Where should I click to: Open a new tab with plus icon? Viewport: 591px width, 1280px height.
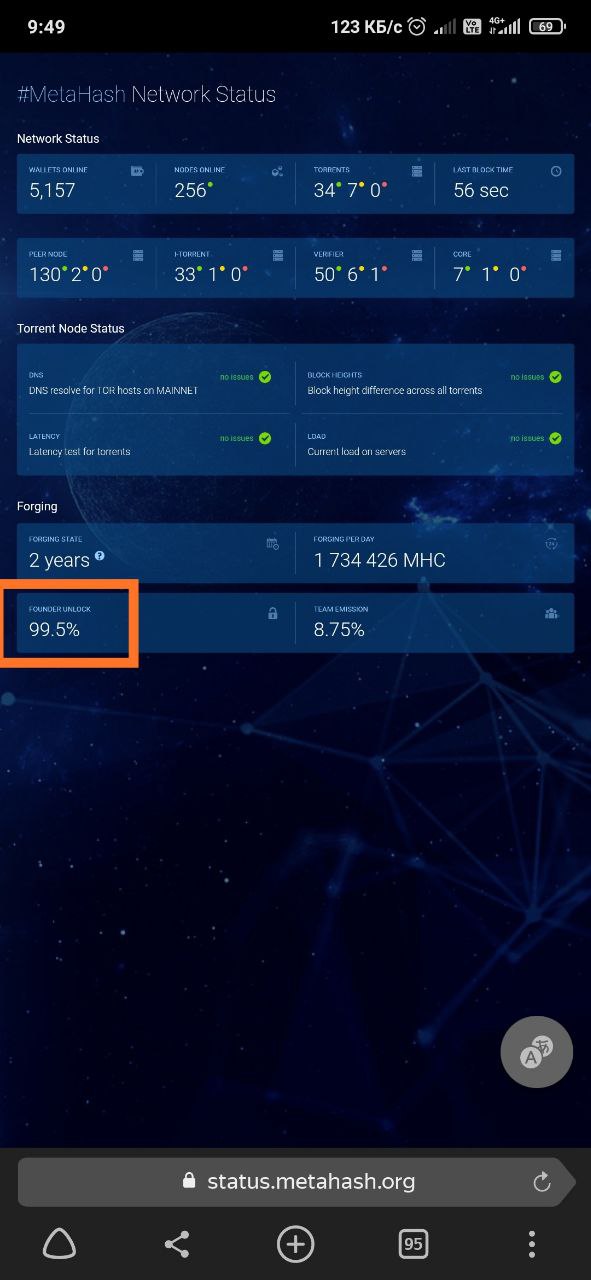coord(295,1244)
